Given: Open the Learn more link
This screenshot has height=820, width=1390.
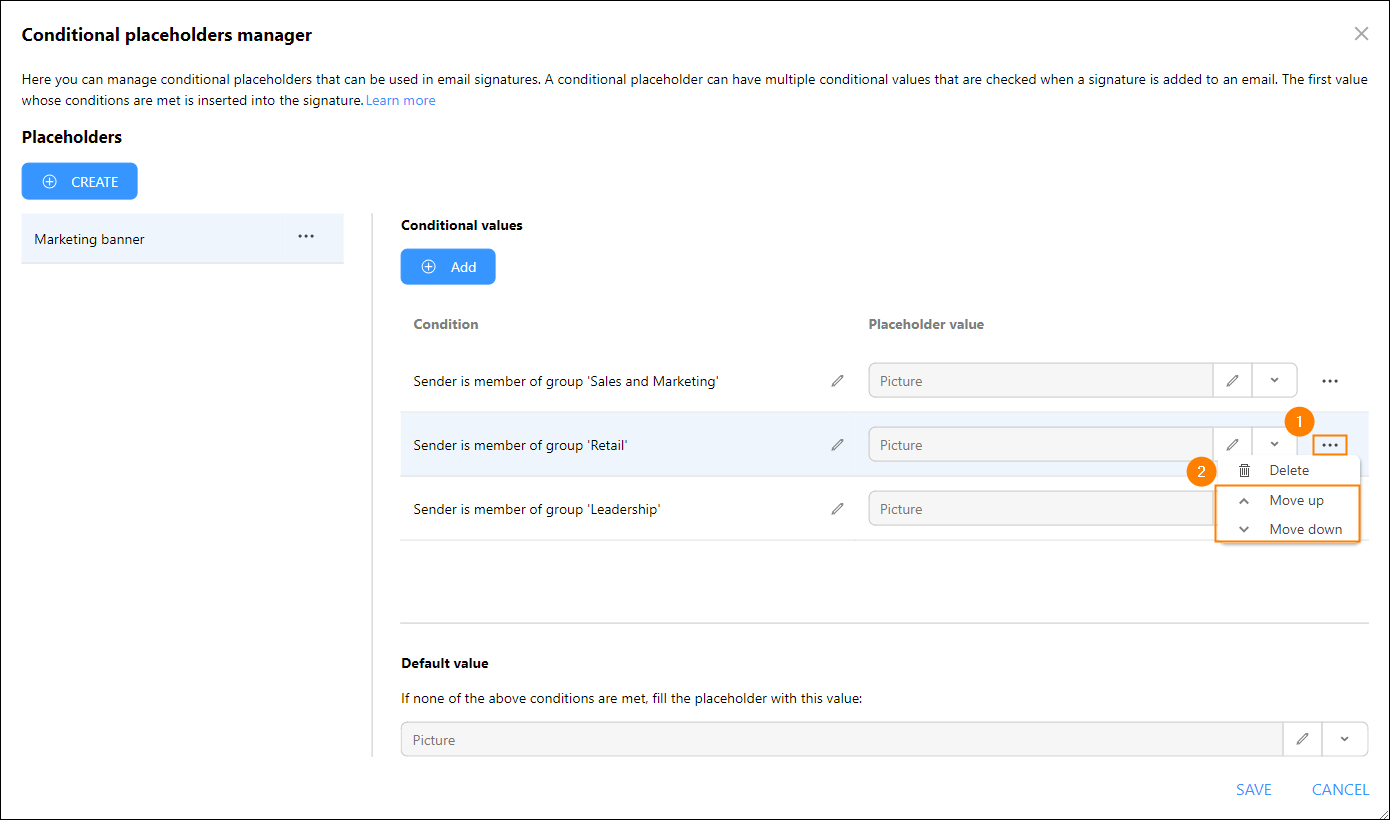Looking at the screenshot, I should [400, 100].
